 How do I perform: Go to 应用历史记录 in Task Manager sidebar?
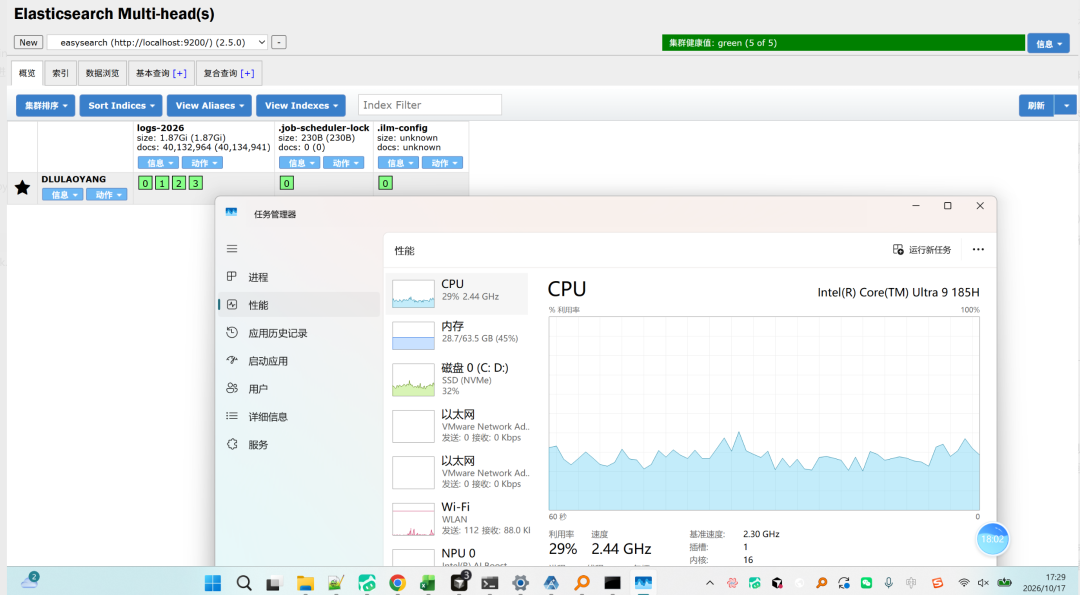298,333
